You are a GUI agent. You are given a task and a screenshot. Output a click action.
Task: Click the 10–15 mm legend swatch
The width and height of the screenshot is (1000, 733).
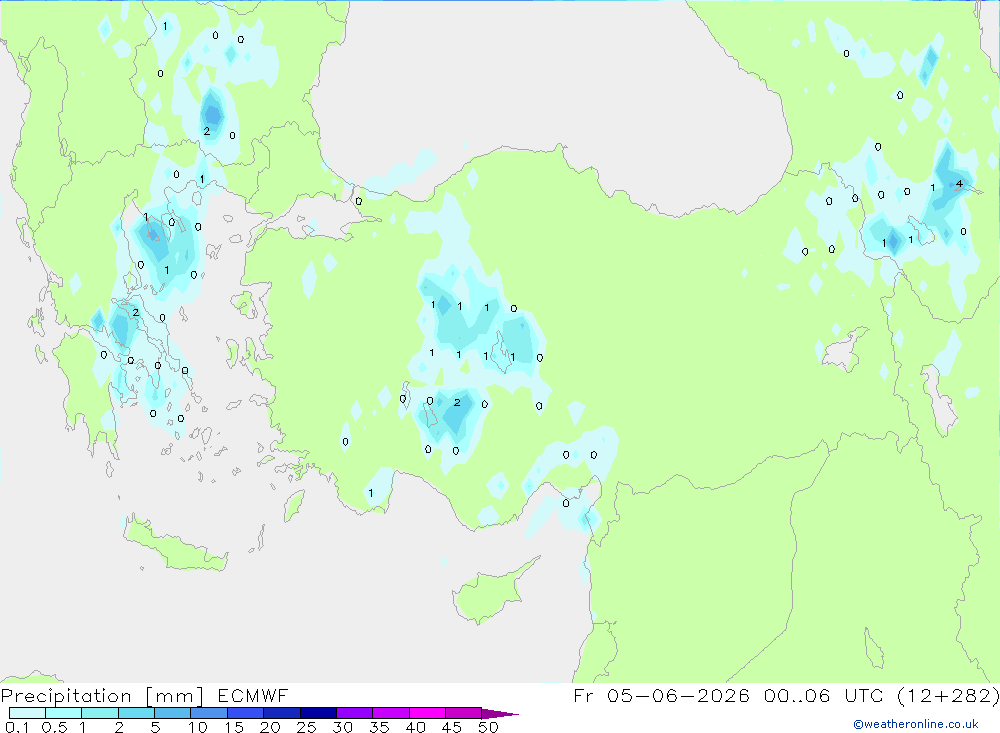[209, 713]
